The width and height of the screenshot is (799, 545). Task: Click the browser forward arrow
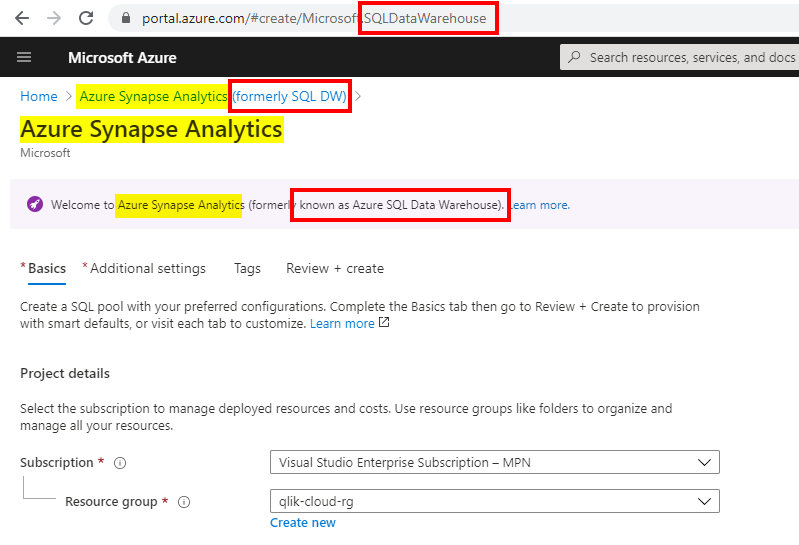[54, 18]
